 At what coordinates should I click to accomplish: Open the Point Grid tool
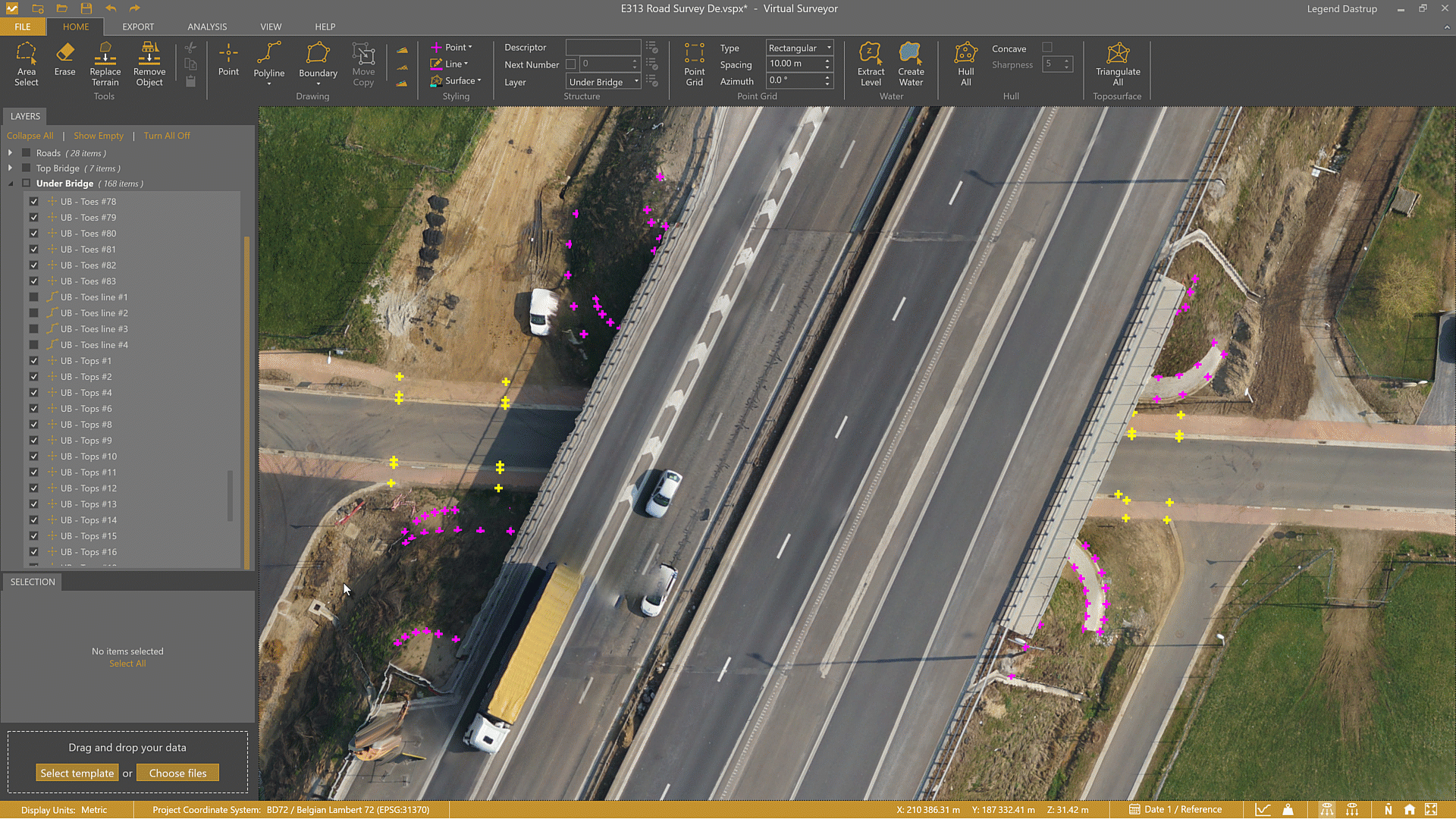(x=694, y=64)
